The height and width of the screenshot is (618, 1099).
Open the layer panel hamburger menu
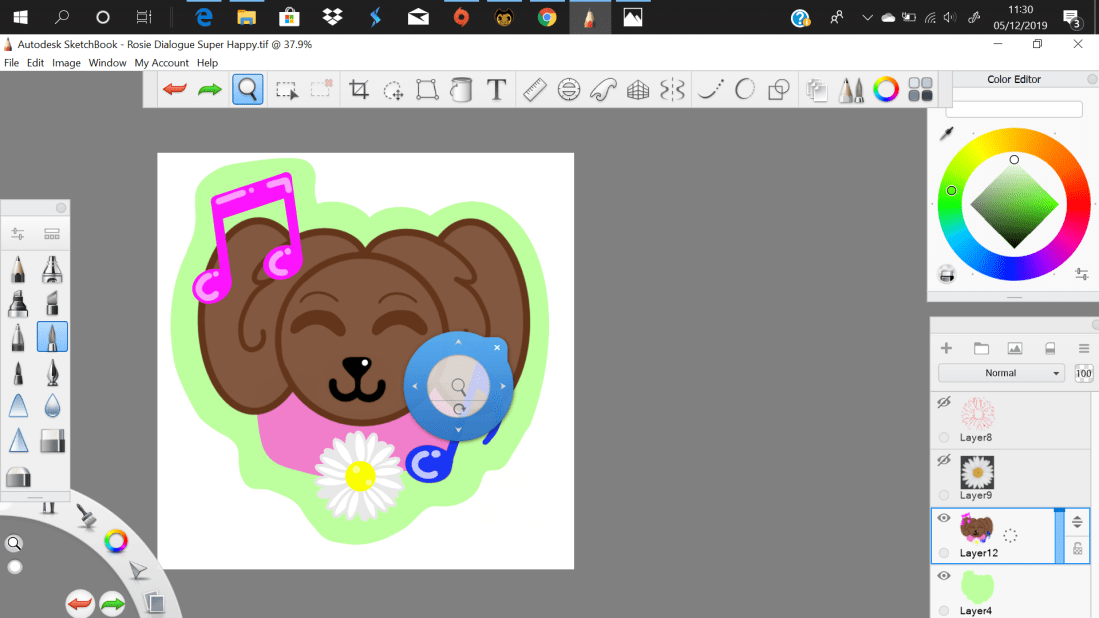tap(1083, 348)
